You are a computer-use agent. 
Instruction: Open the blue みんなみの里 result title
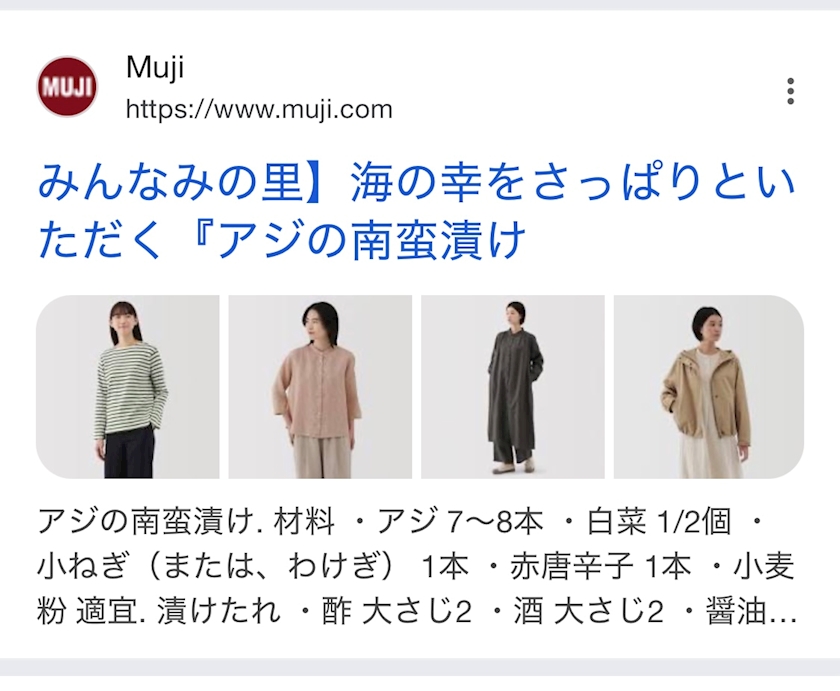click(417, 211)
